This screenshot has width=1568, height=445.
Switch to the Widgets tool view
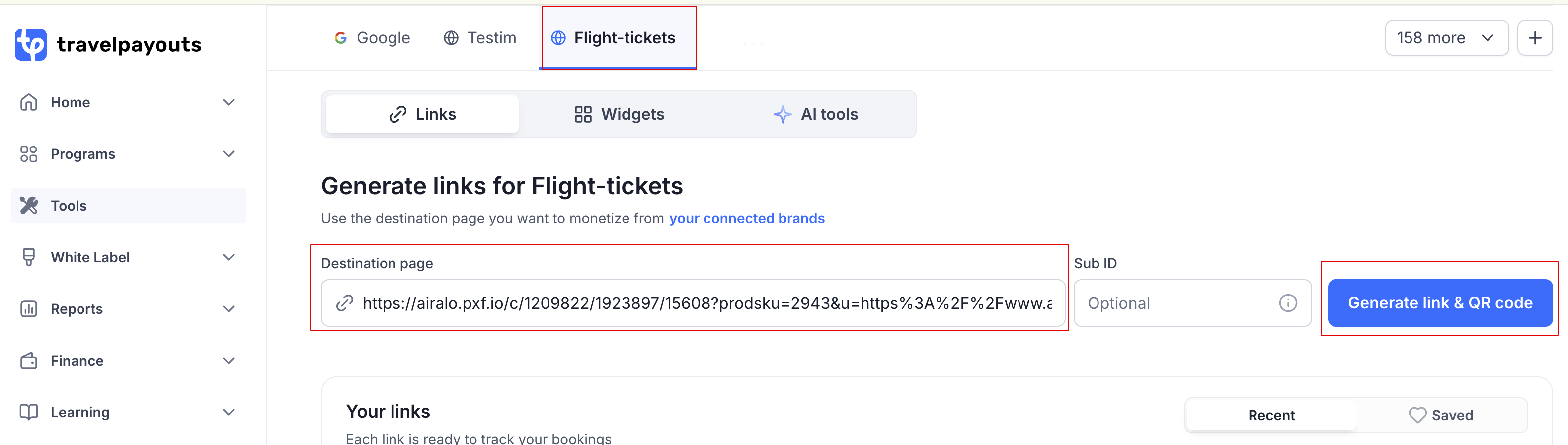tap(619, 114)
